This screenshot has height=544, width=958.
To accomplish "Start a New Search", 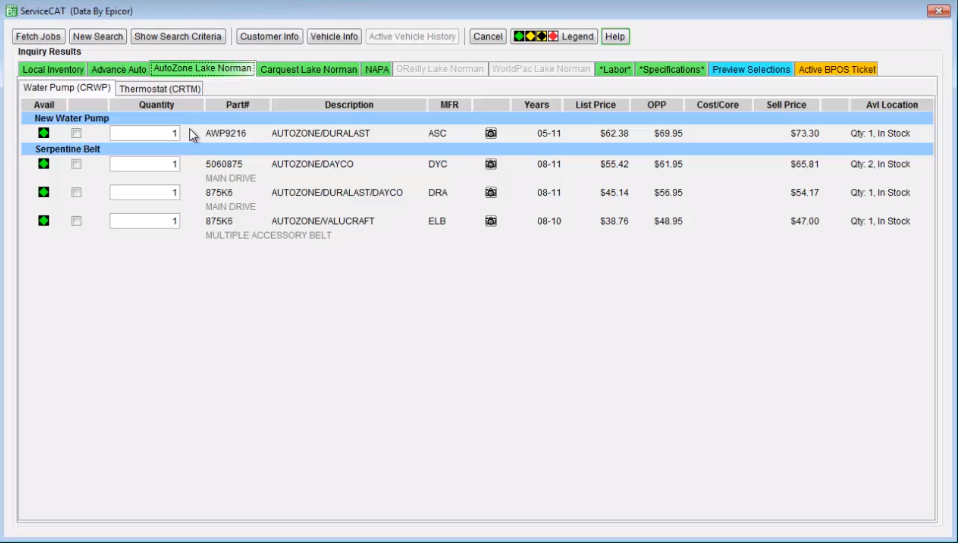I will click(x=98, y=37).
